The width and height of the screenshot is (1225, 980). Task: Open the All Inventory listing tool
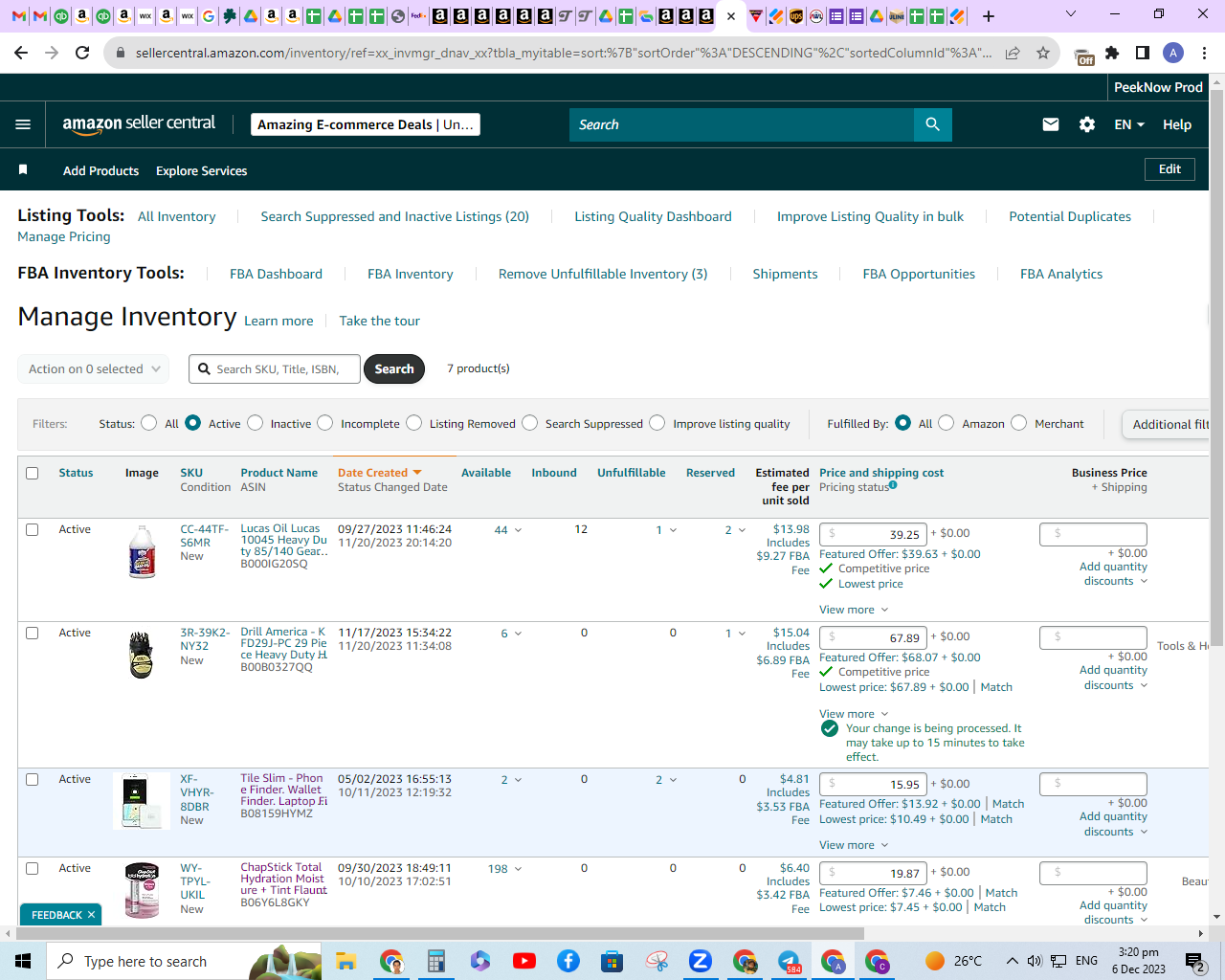coord(177,216)
